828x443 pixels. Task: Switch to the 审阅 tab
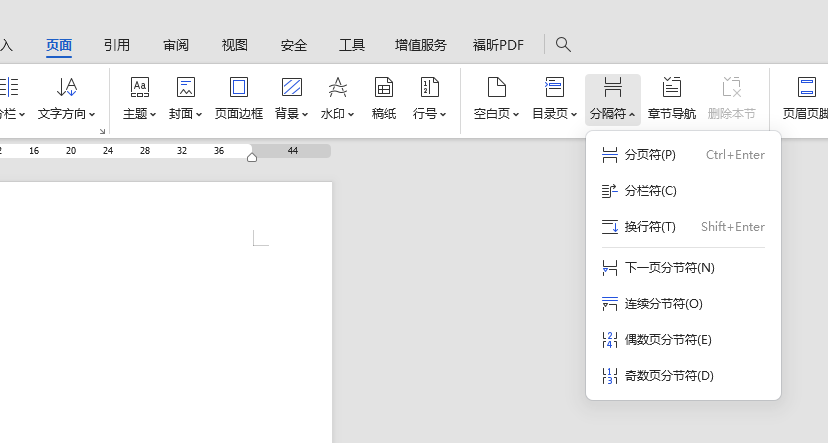pos(176,45)
